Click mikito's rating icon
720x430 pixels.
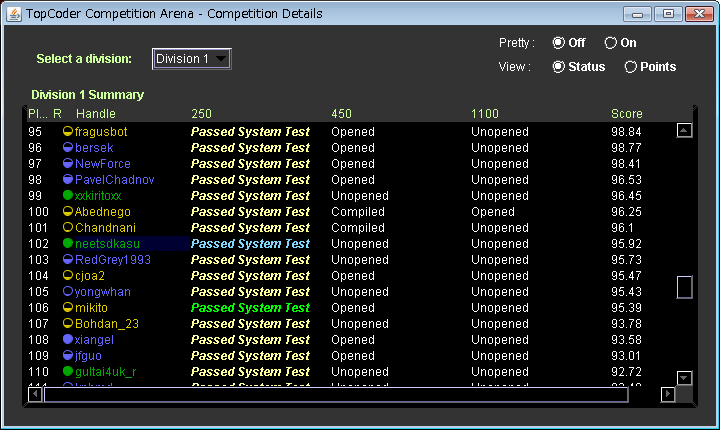(68, 307)
